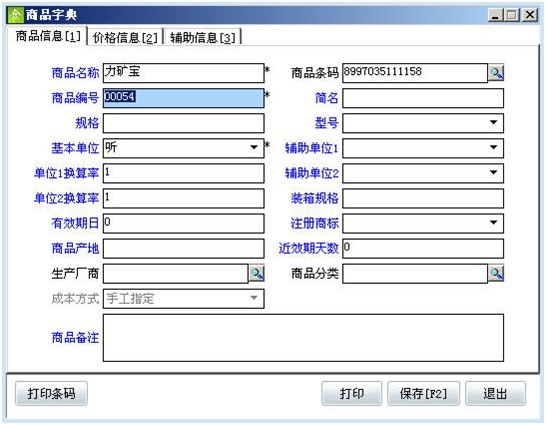Click the 近效期天数 input field
This screenshot has width=546, height=425.
(x=423, y=248)
